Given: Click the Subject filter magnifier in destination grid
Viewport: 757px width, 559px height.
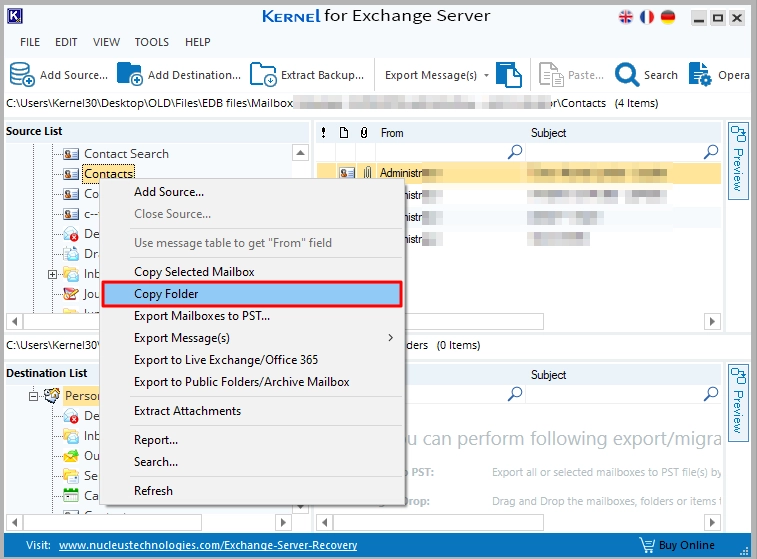Looking at the screenshot, I should (x=711, y=394).
